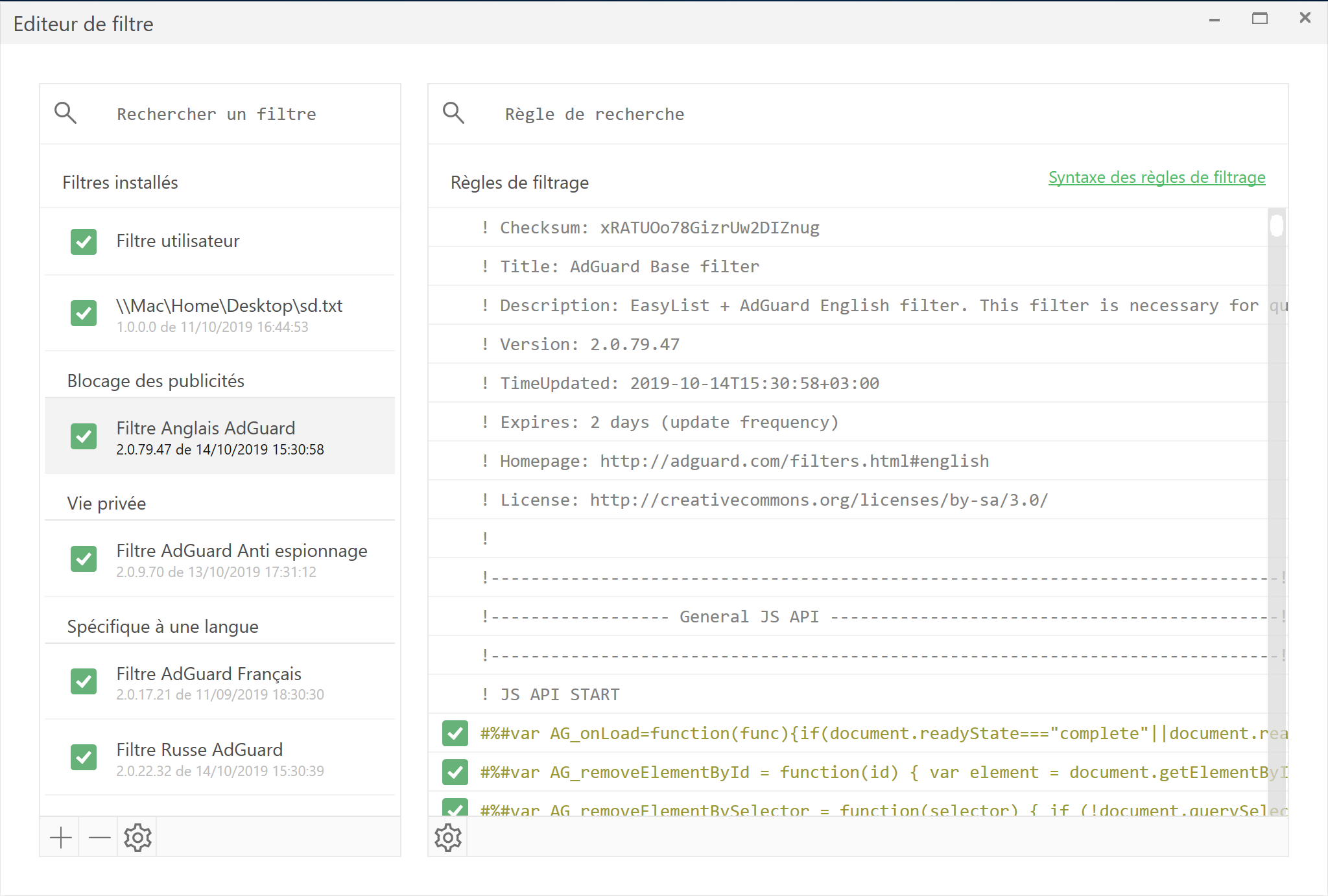Select the AG_onLoad function rule text
The image size is (1328, 896).
pyautogui.click(x=884, y=733)
